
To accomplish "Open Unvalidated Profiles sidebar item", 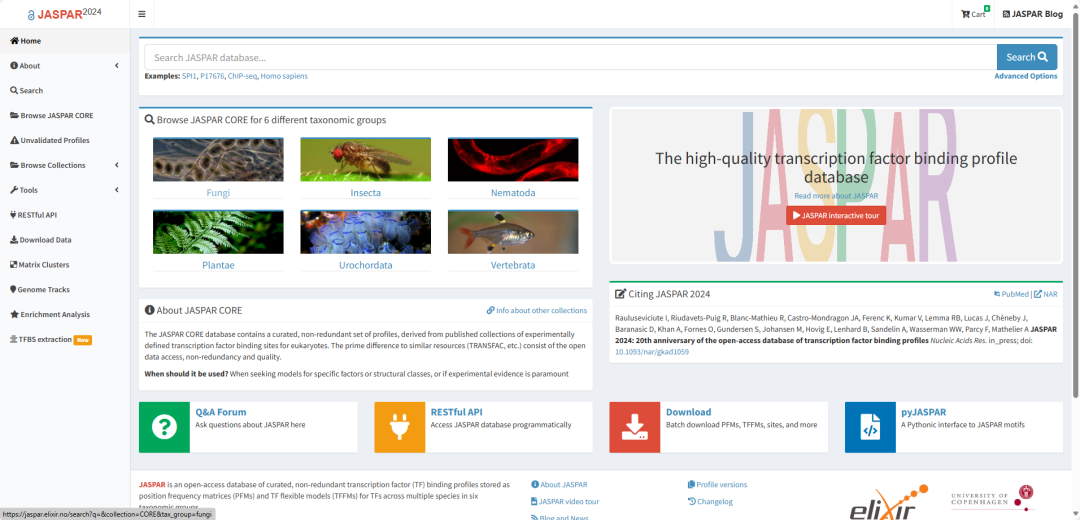I will point(65,140).
